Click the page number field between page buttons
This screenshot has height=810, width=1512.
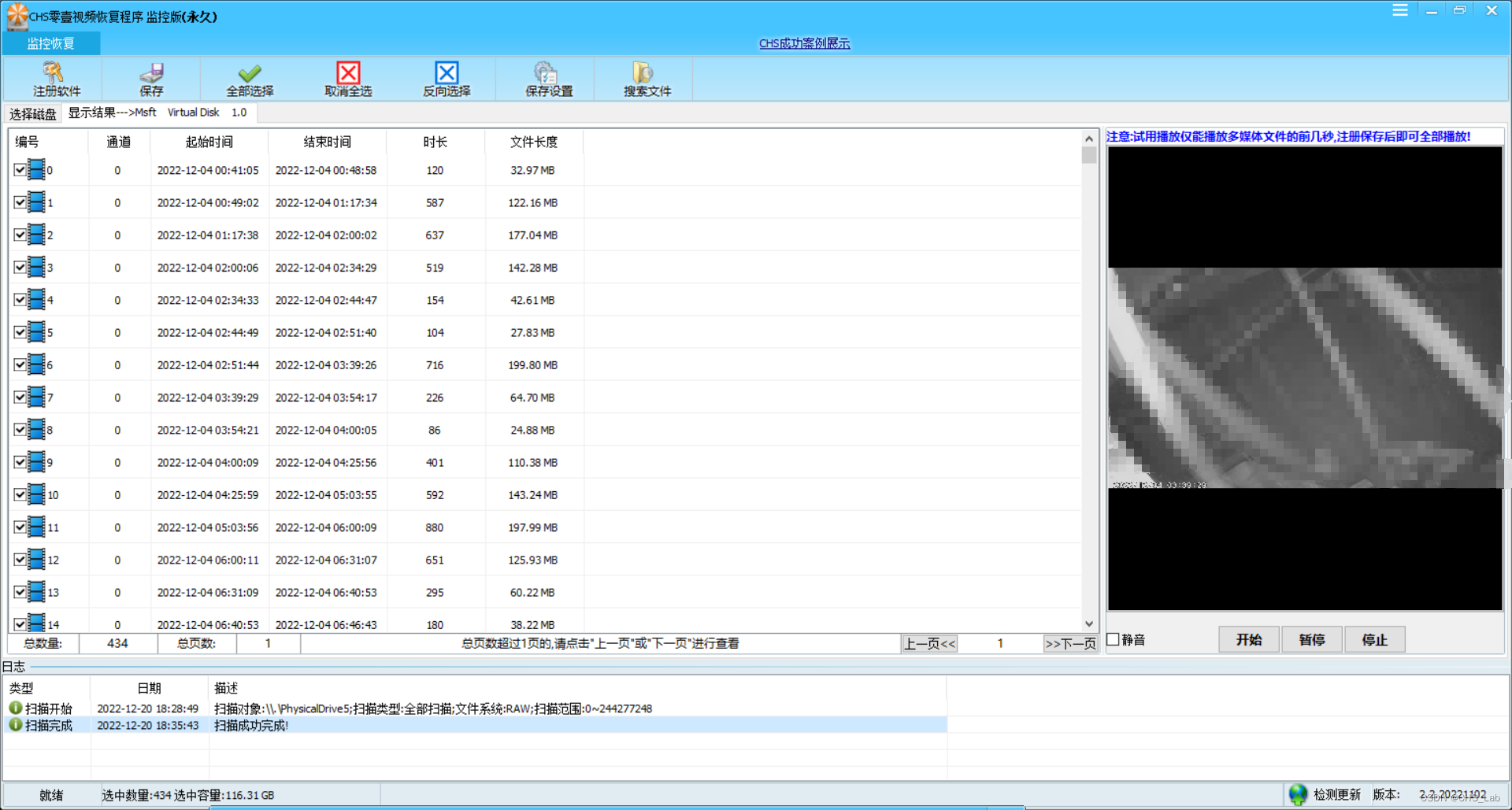tap(1000, 644)
